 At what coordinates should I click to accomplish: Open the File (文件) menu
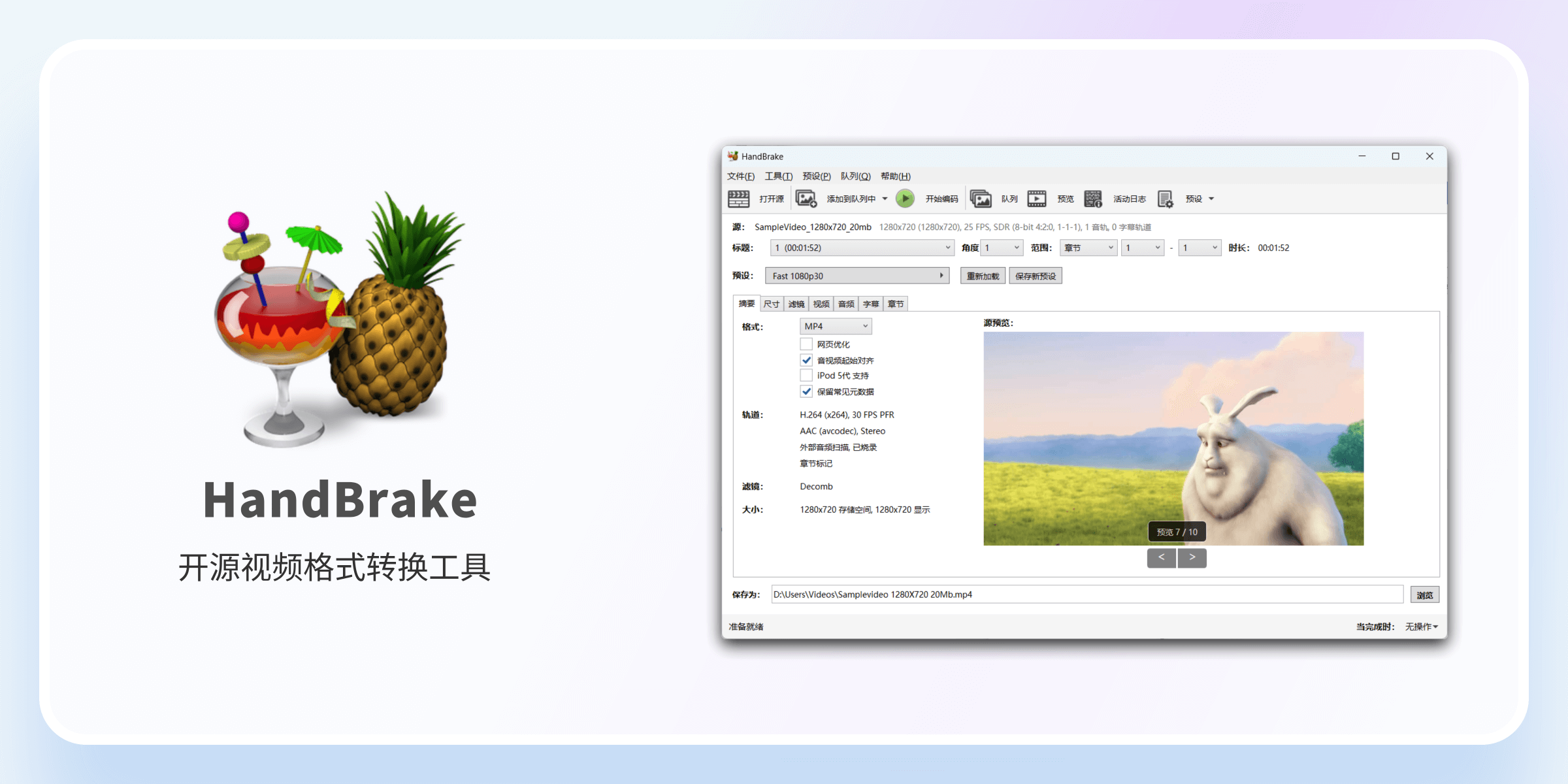(741, 176)
